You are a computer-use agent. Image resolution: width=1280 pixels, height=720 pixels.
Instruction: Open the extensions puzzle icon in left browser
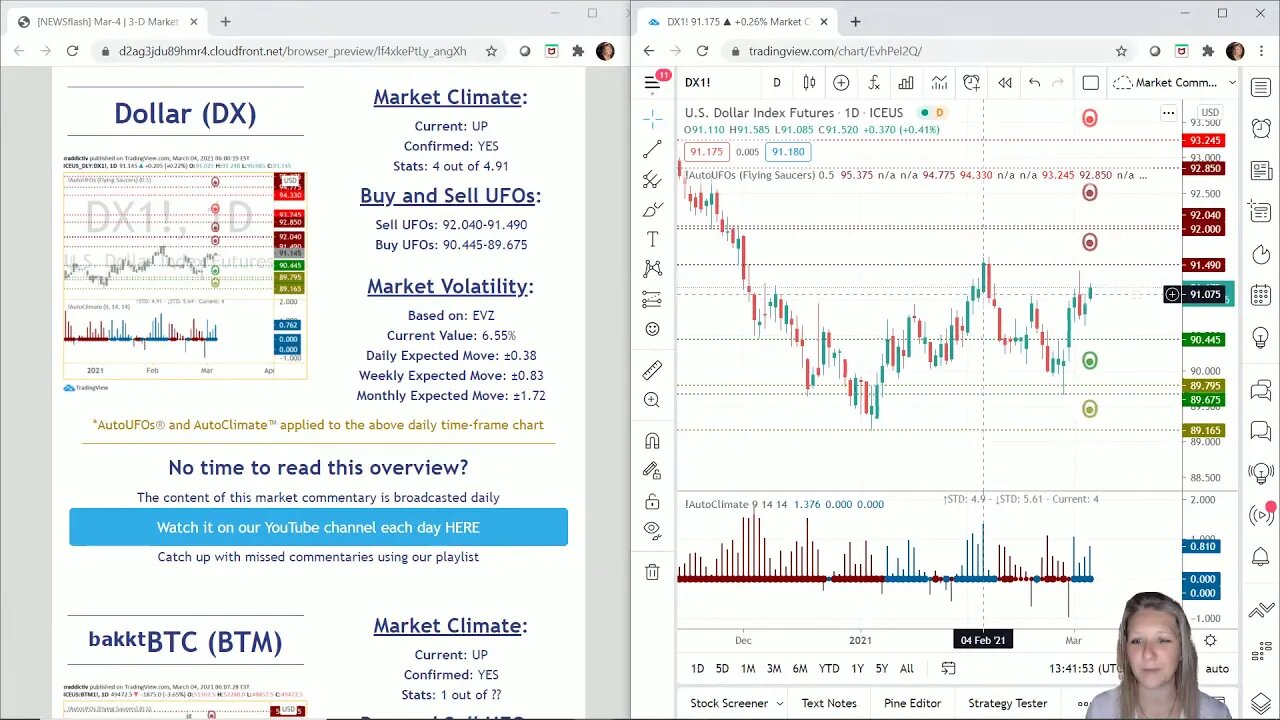click(578, 51)
